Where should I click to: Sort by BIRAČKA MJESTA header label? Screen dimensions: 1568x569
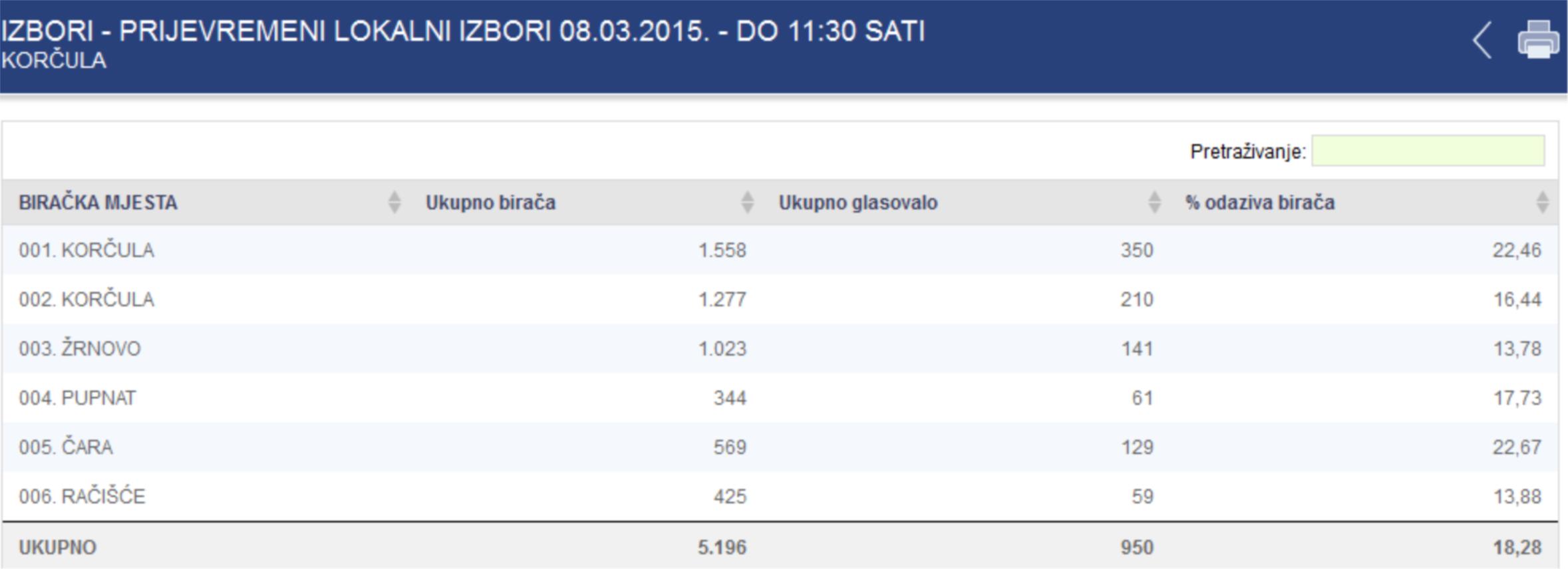pyautogui.click(x=98, y=202)
